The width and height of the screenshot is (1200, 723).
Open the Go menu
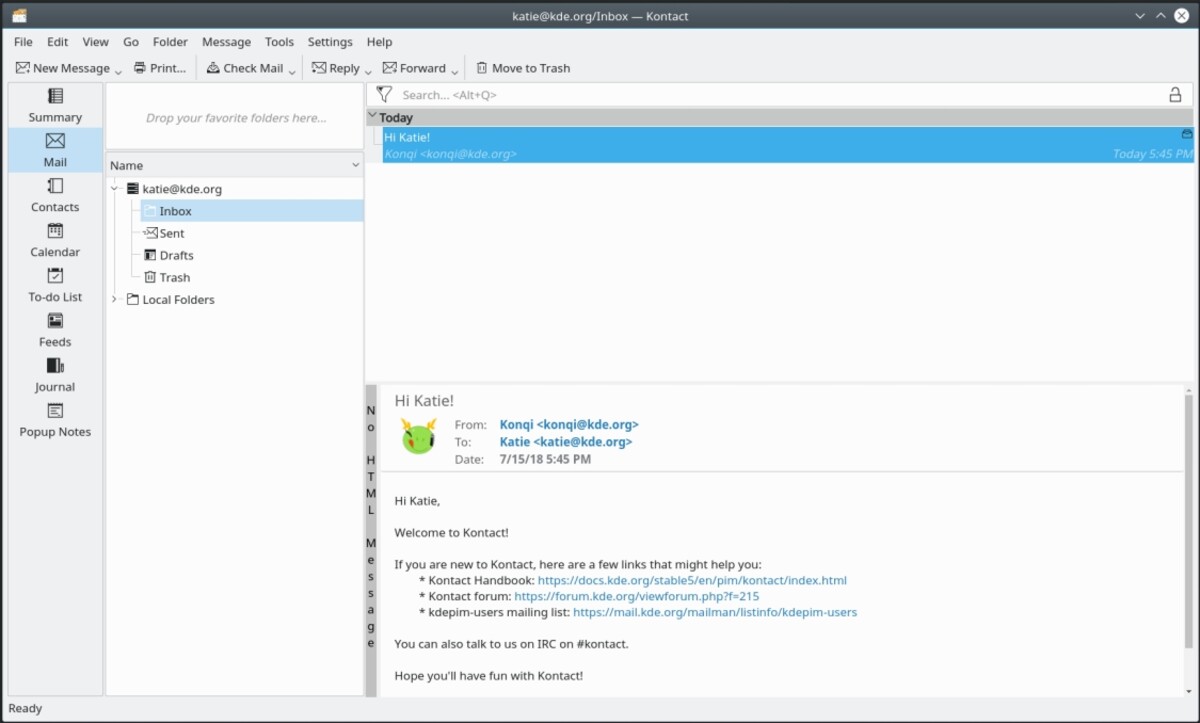coord(131,42)
